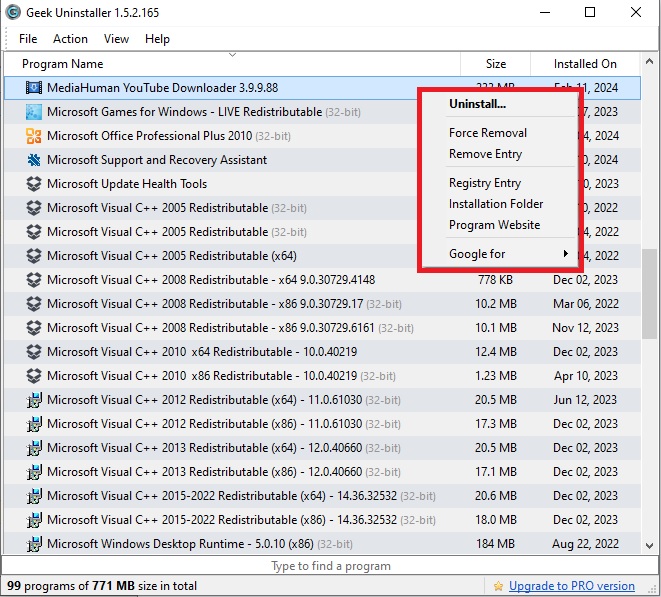Click the star icon beside Upgrade to PRO
661x597 pixels.
[497, 586]
